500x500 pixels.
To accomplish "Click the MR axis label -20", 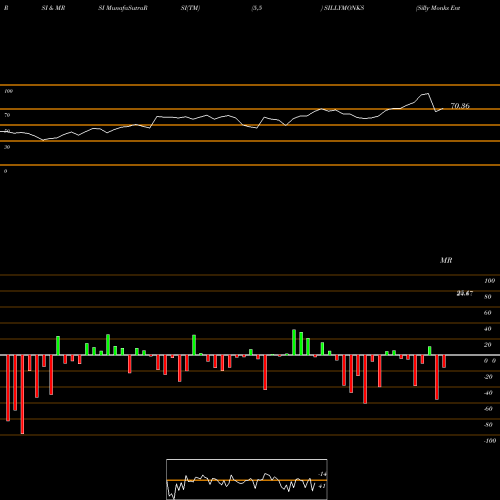I will tap(488, 377).
